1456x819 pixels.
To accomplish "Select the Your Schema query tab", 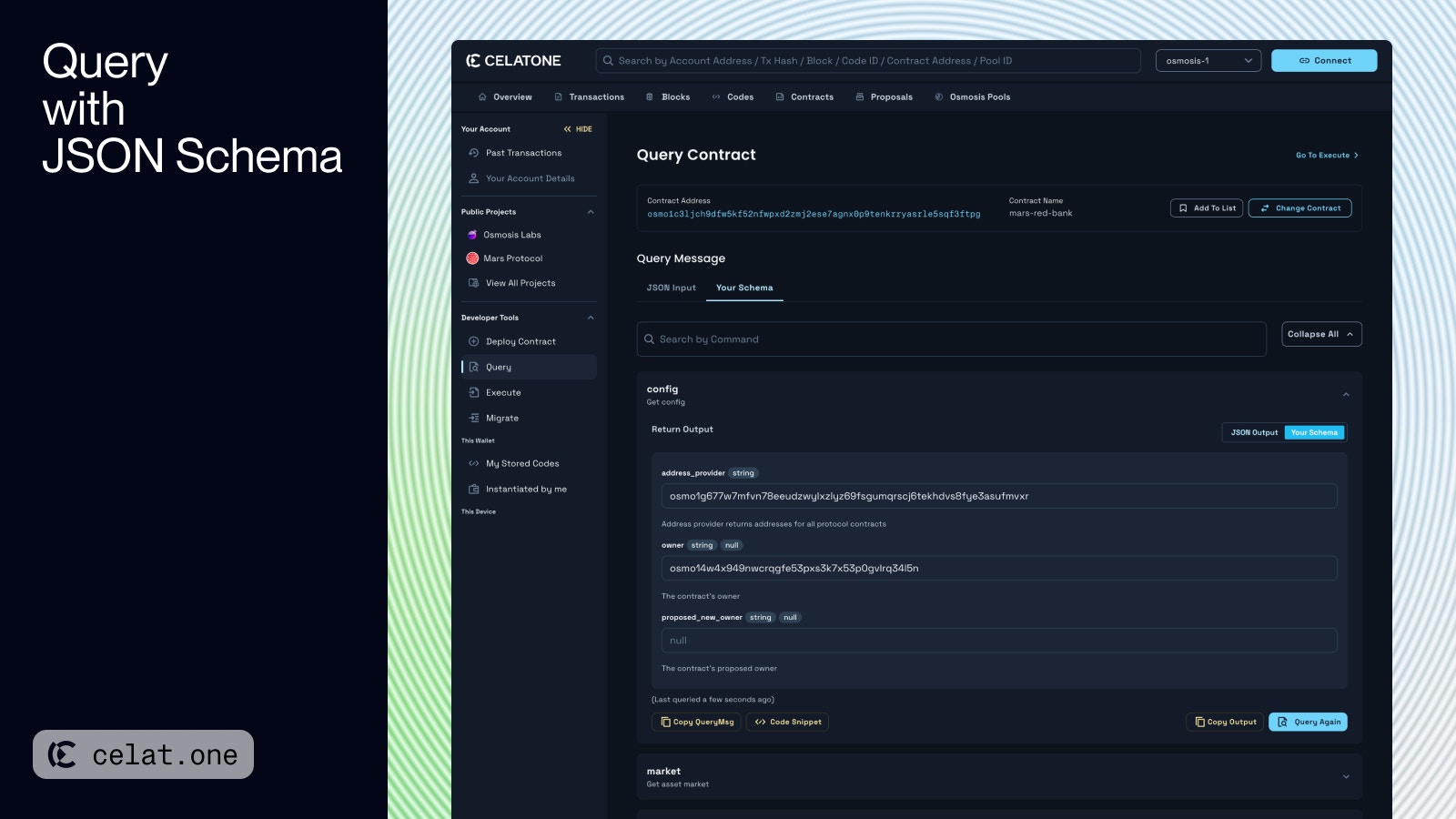I will (x=744, y=288).
